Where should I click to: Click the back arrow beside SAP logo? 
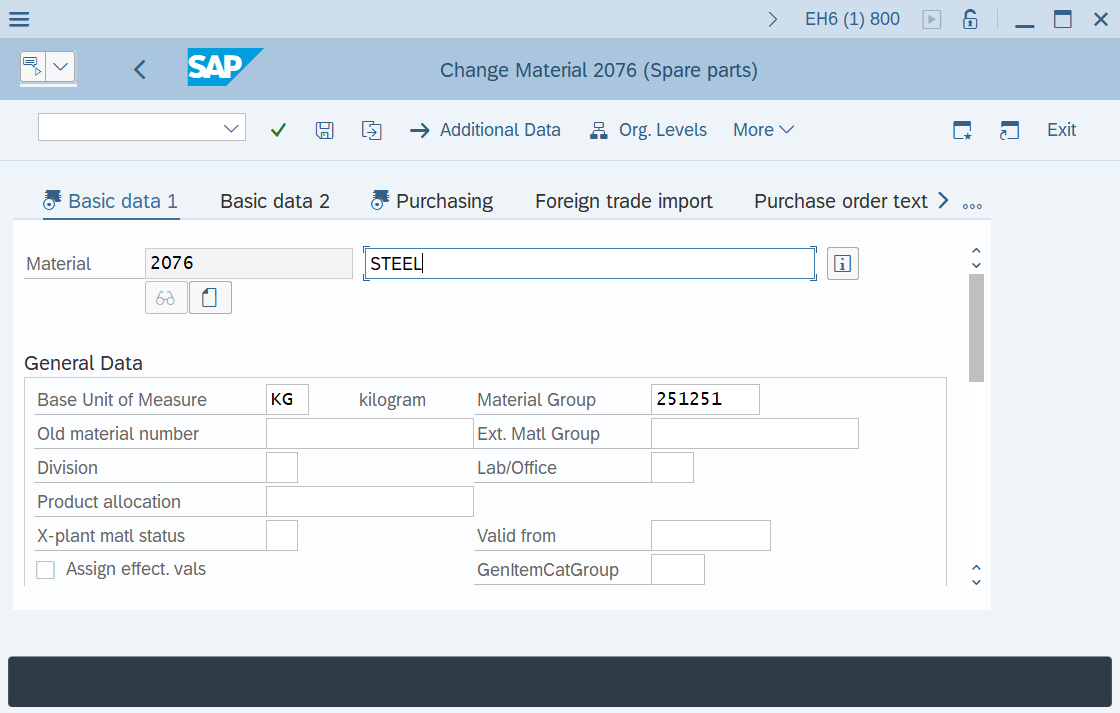pyautogui.click(x=140, y=69)
